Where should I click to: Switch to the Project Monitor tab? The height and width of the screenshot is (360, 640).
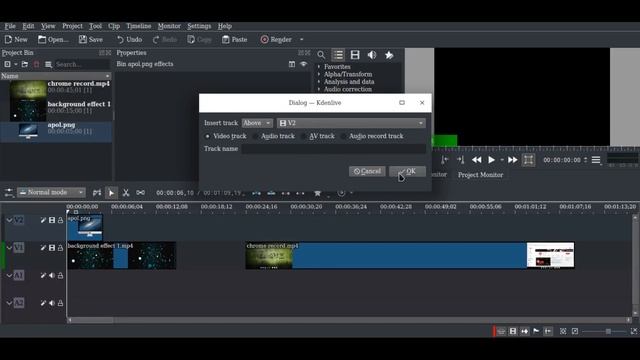tap(480, 175)
